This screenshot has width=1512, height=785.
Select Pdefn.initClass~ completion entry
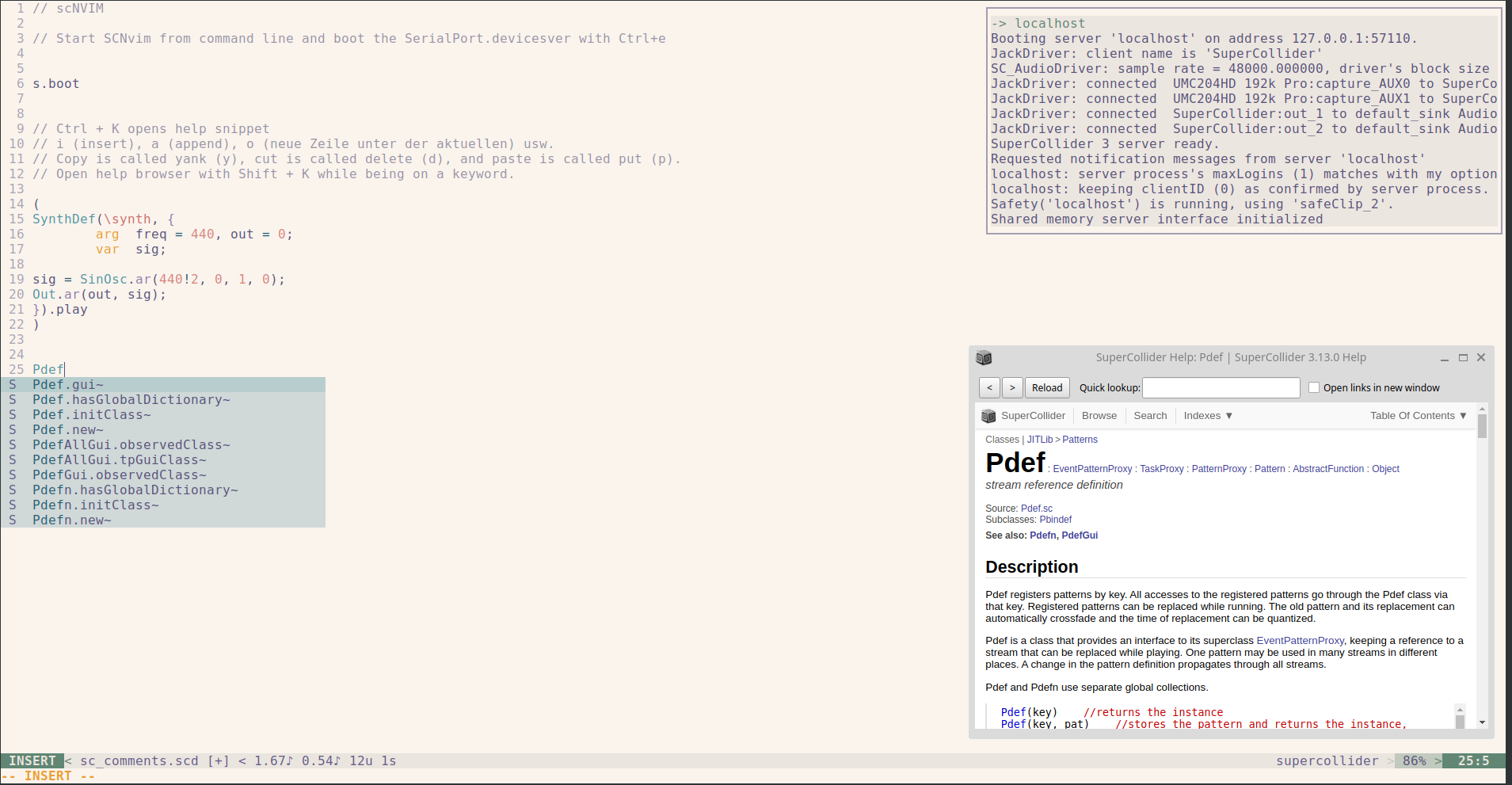tap(163, 505)
